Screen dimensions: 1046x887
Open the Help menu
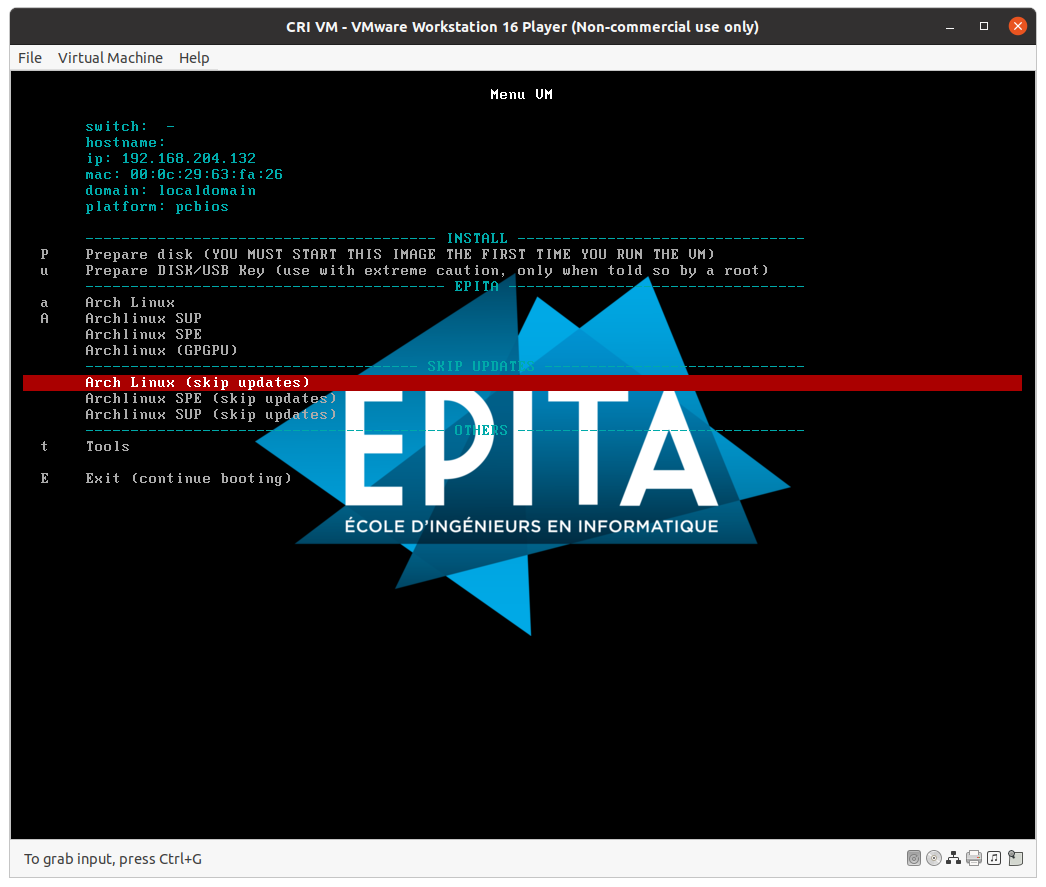point(194,58)
